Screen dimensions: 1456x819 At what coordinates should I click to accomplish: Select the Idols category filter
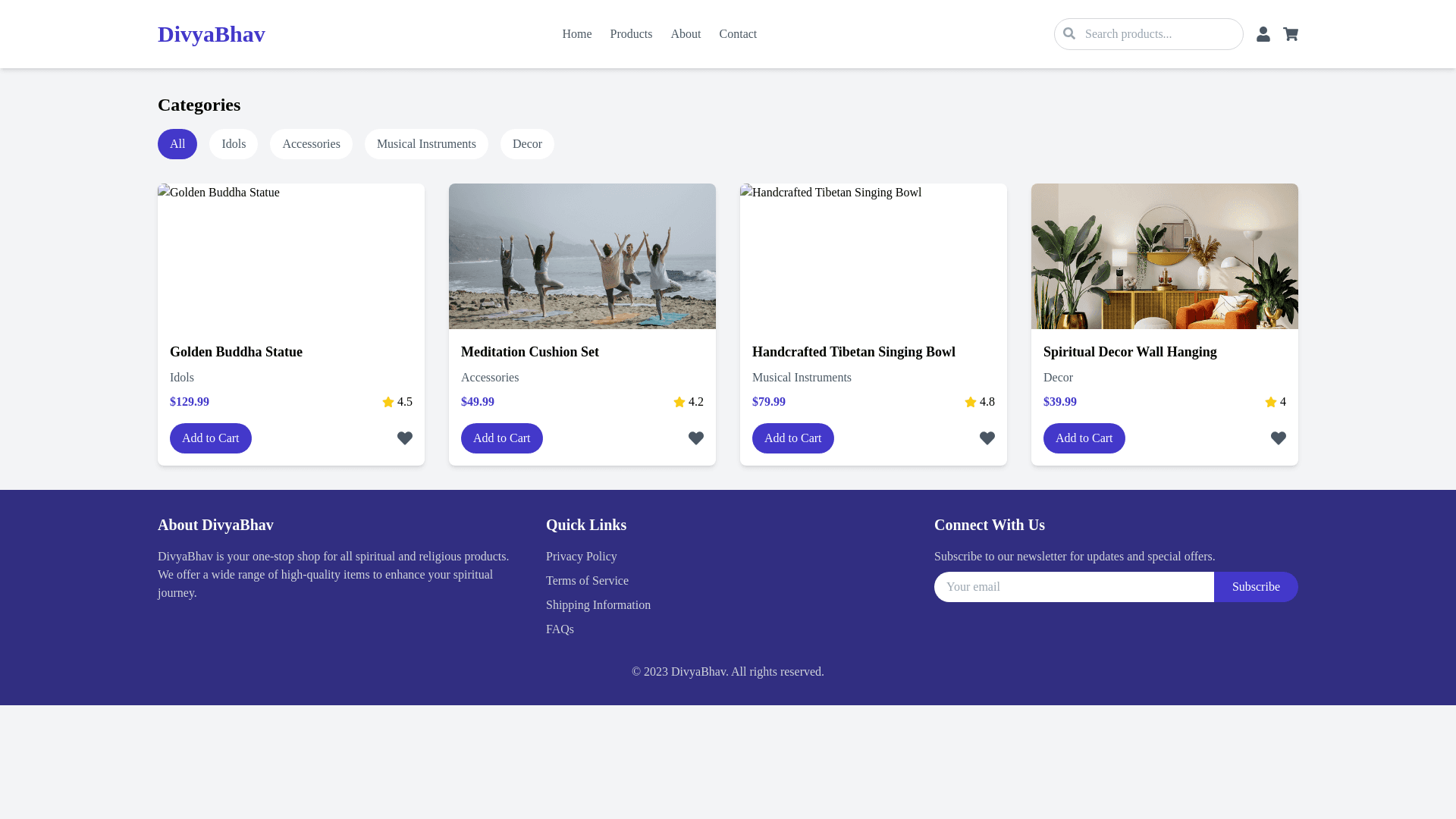pyautogui.click(x=234, y=144)
